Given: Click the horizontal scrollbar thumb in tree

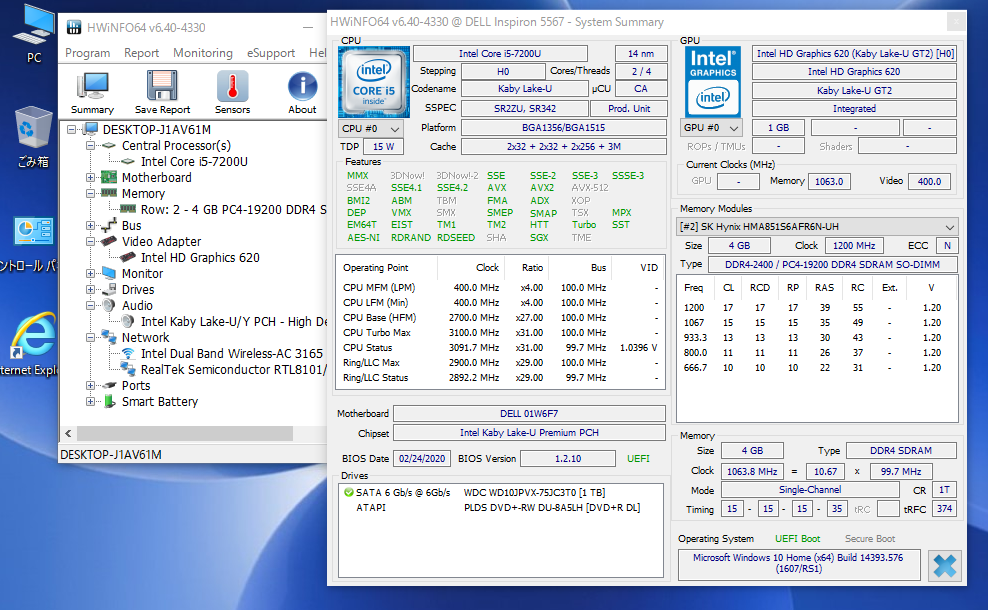Looking at the screenshot, I should [185, 434].
